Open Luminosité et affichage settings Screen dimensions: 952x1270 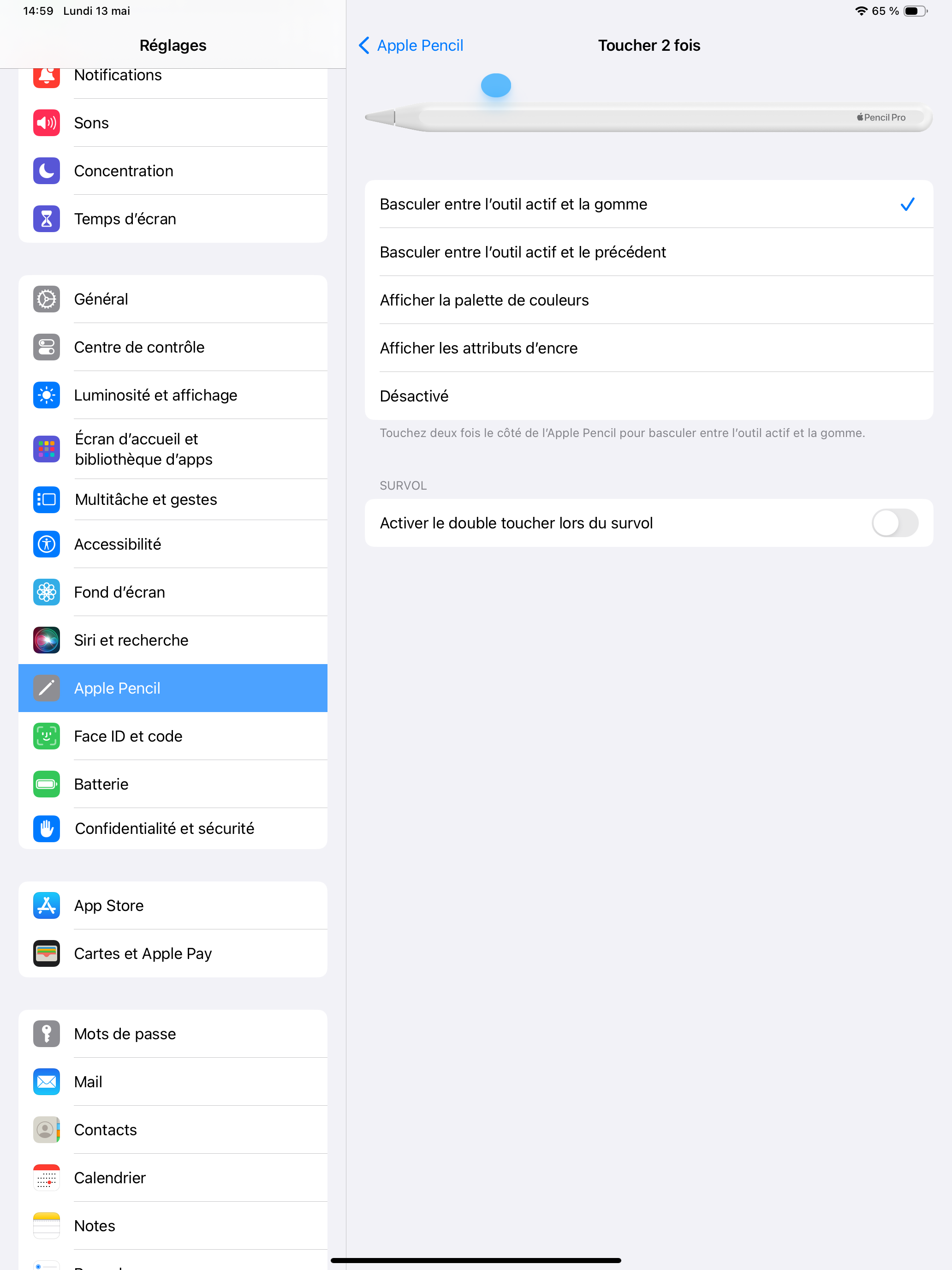pyautogui.click(x=173, y=395)
